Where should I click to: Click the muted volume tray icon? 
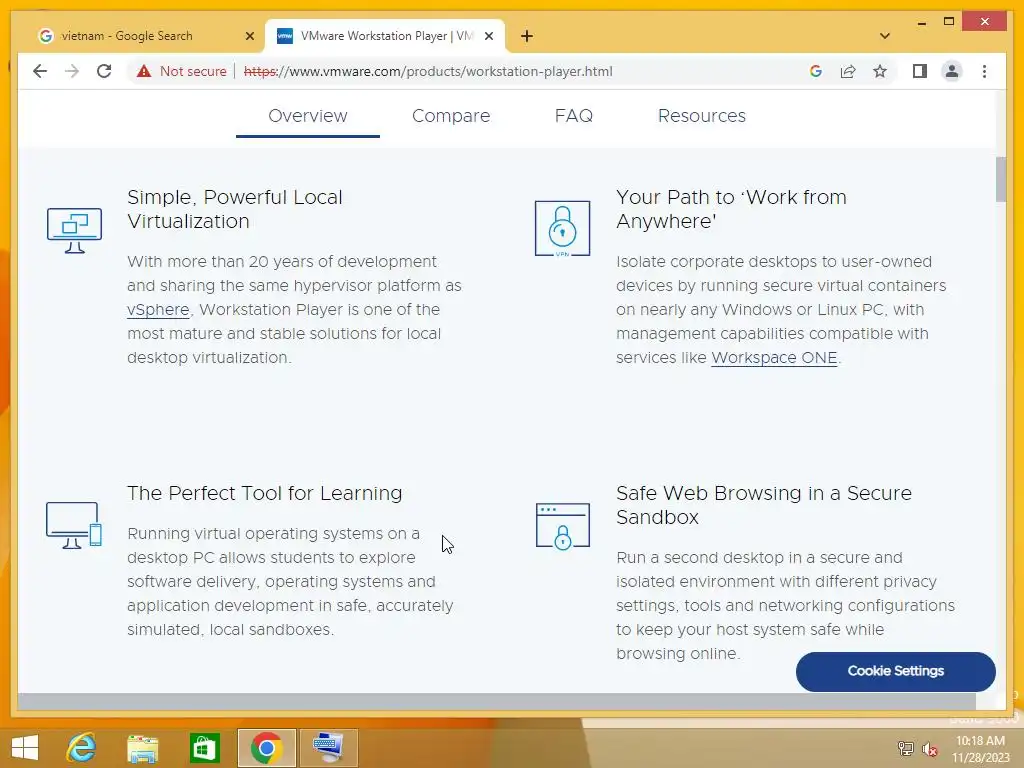(x=929, y=749)
